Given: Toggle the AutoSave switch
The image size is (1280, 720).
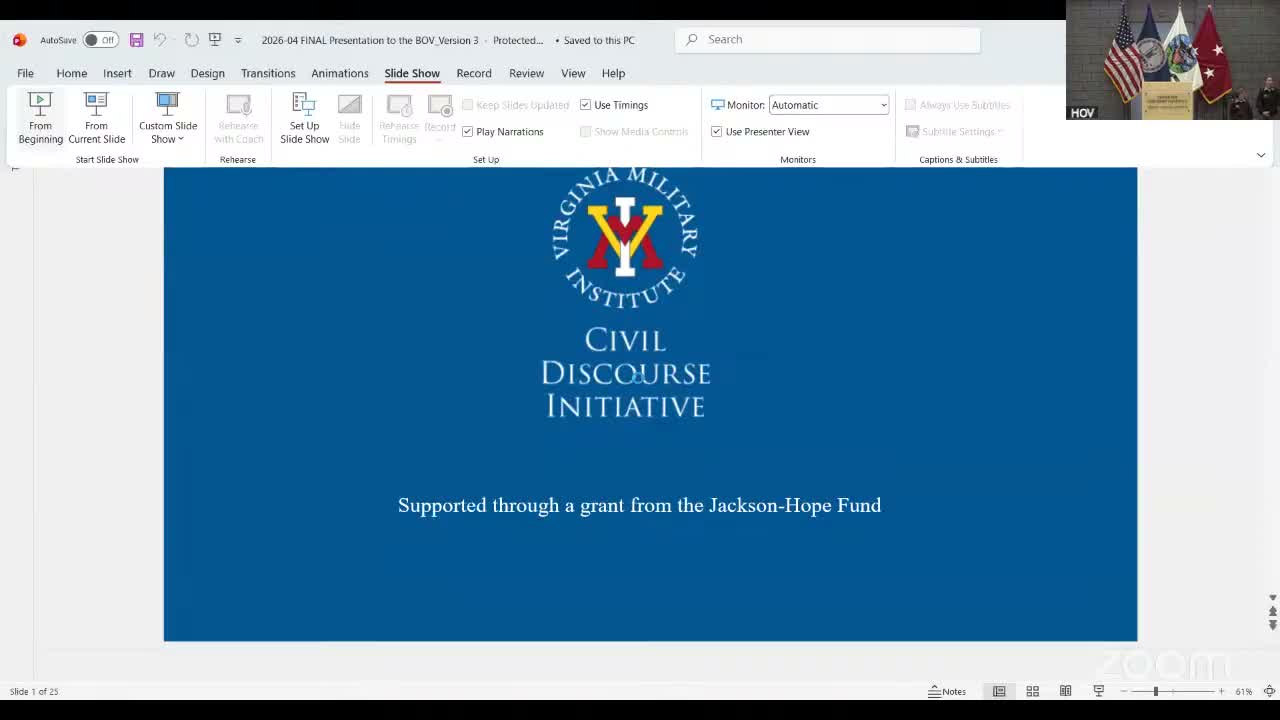Looking at the screenshot, I should [x=100, y=40].
